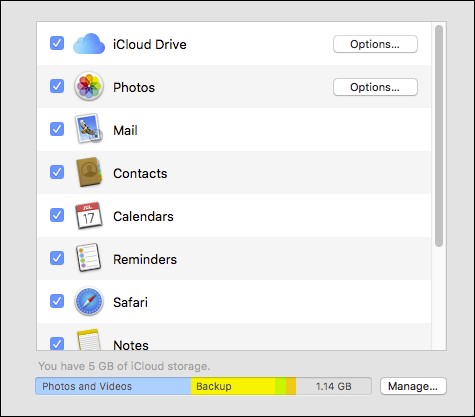475x417 pixels.
Task: Select the Contacts label
Action: pyautogui.click(x=140, y=173)
